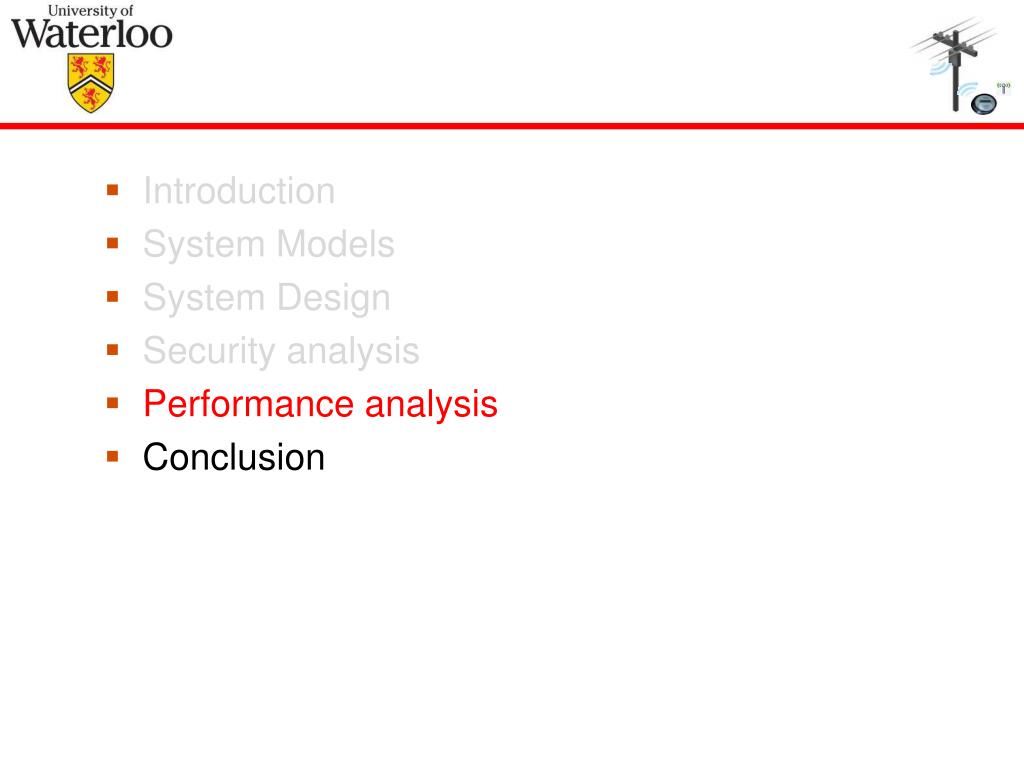Click the orange bullet beside Performance analysis
Viewport: 1024px width, 768px height.
coord(112,403)
